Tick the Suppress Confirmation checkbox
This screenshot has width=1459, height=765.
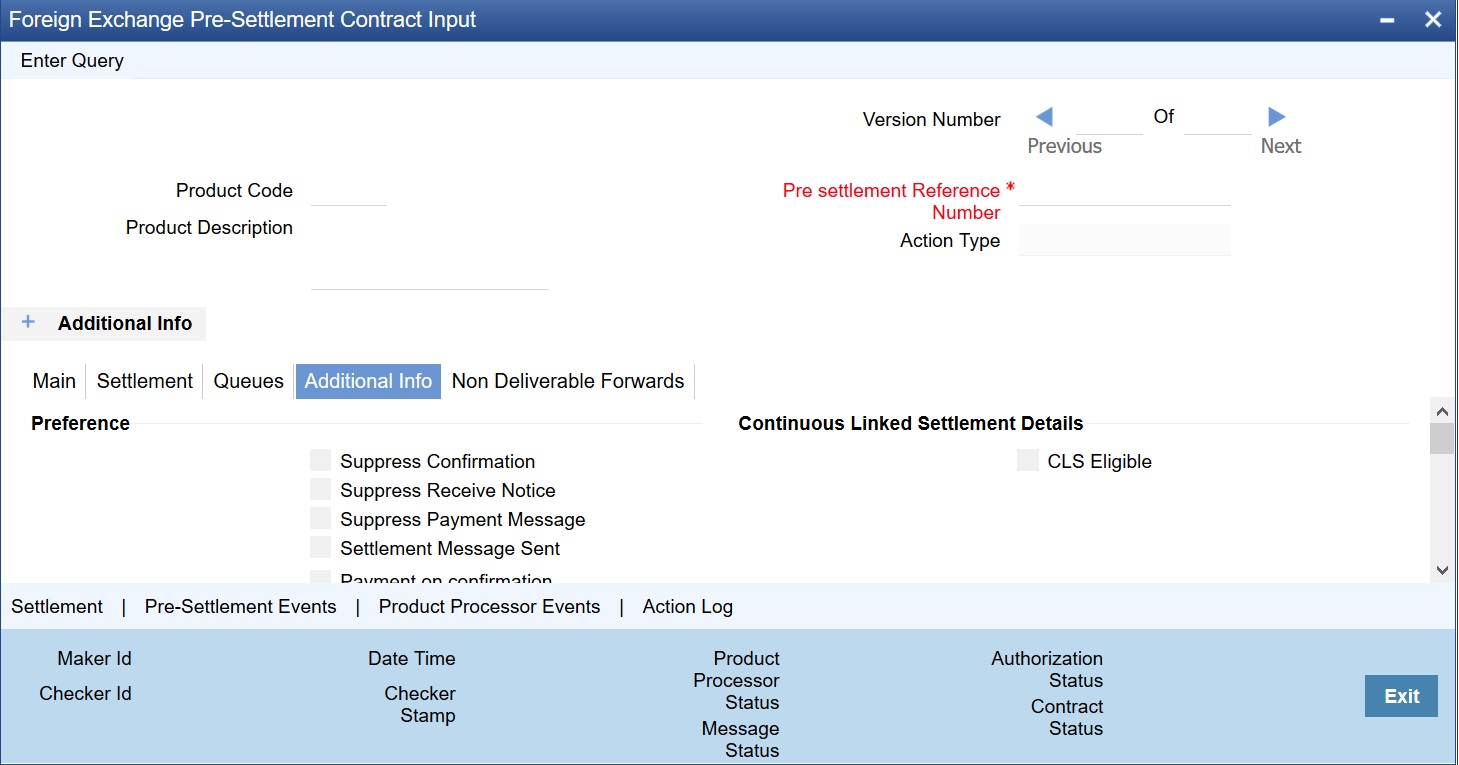coord(320,460)
